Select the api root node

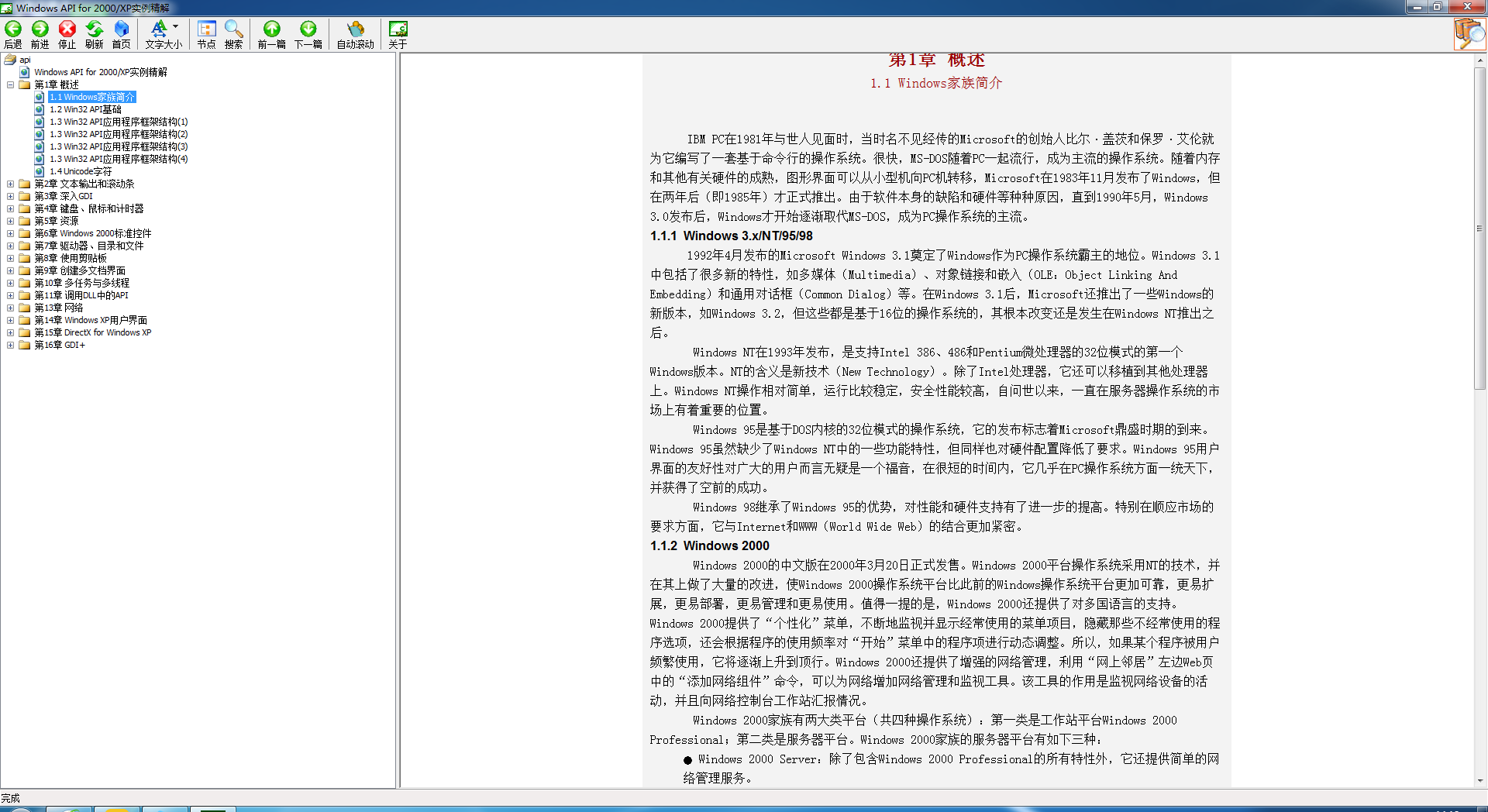click(25, 60)
